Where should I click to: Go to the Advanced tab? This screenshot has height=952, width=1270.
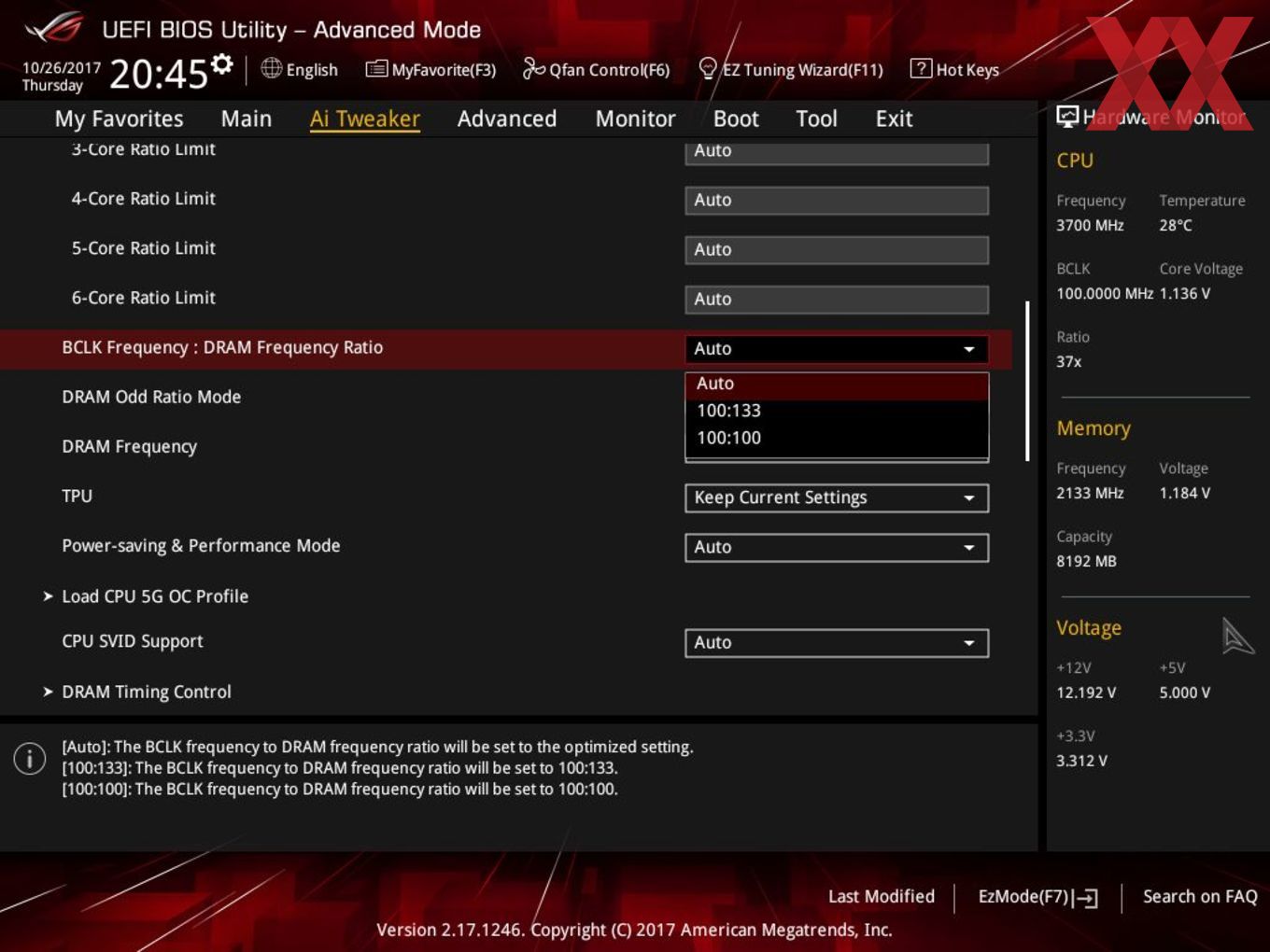507,119
